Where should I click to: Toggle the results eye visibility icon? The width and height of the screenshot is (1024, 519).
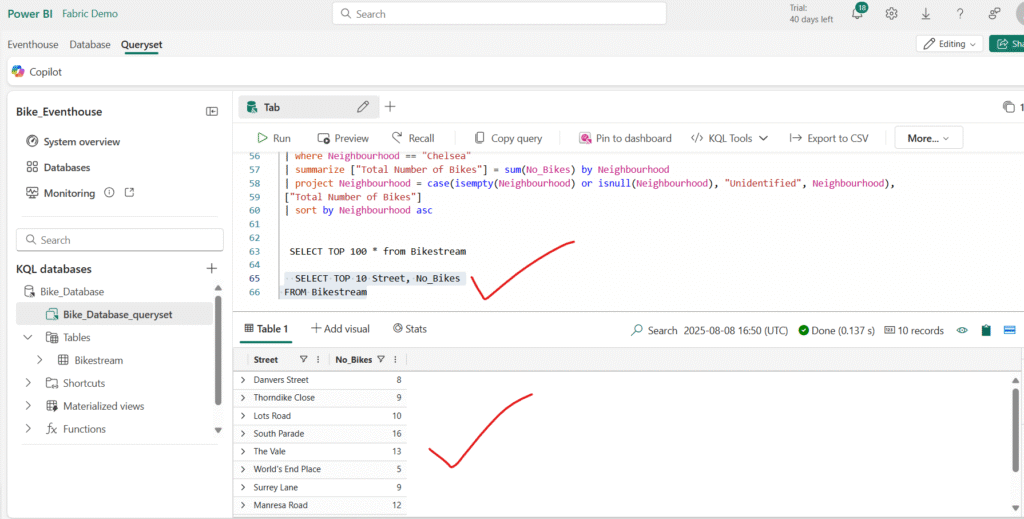pyautogui.click(x=961, y=330)
